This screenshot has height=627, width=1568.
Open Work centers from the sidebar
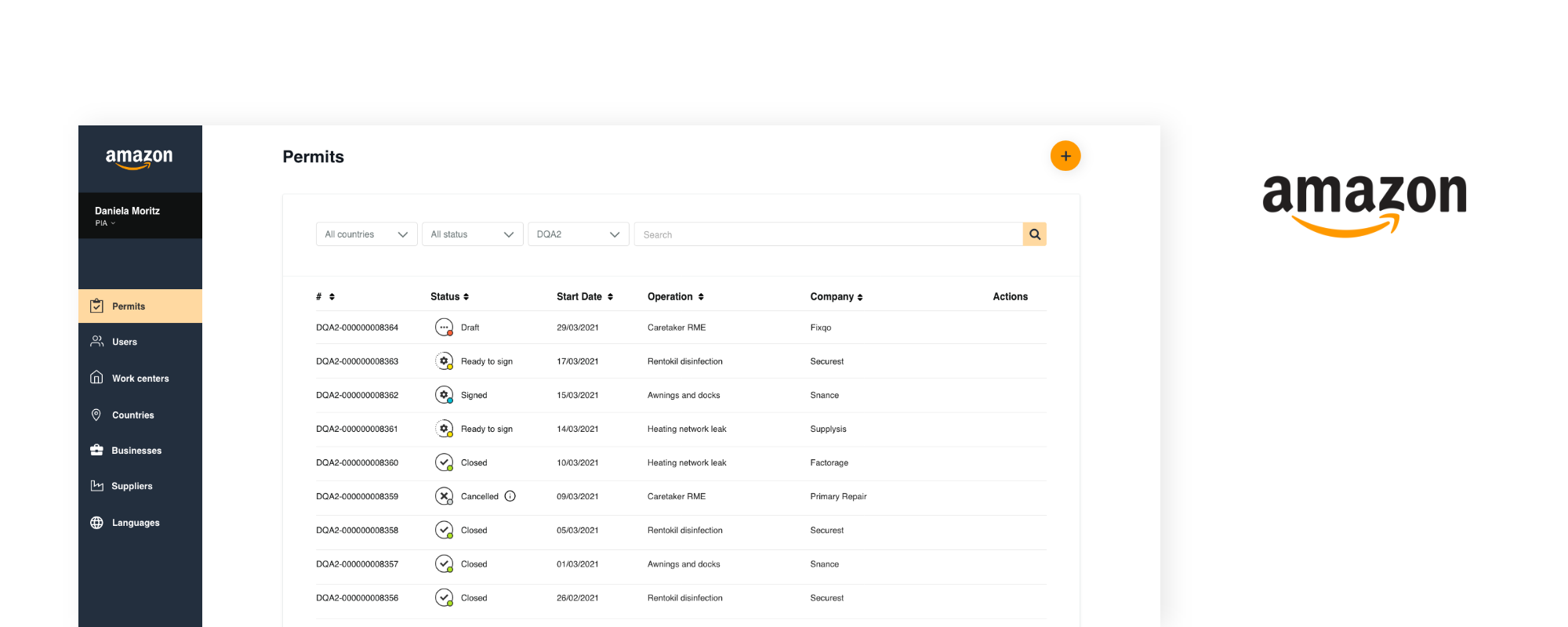[x=140, y=379]
